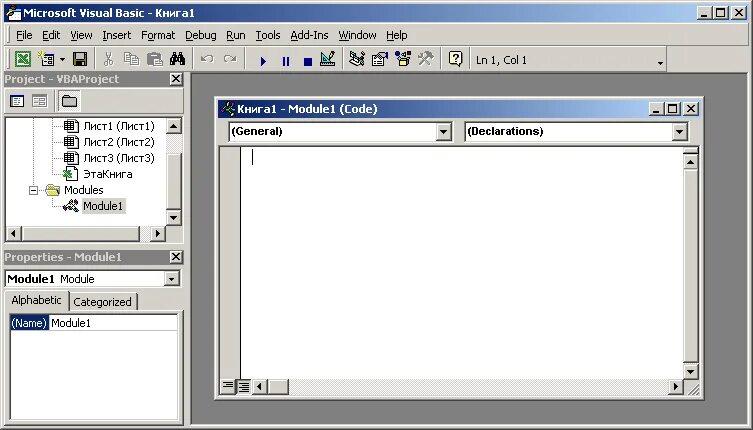Open Properties Window toolbar icon
This screenshot has width=753, height=430.
[380, 60]
